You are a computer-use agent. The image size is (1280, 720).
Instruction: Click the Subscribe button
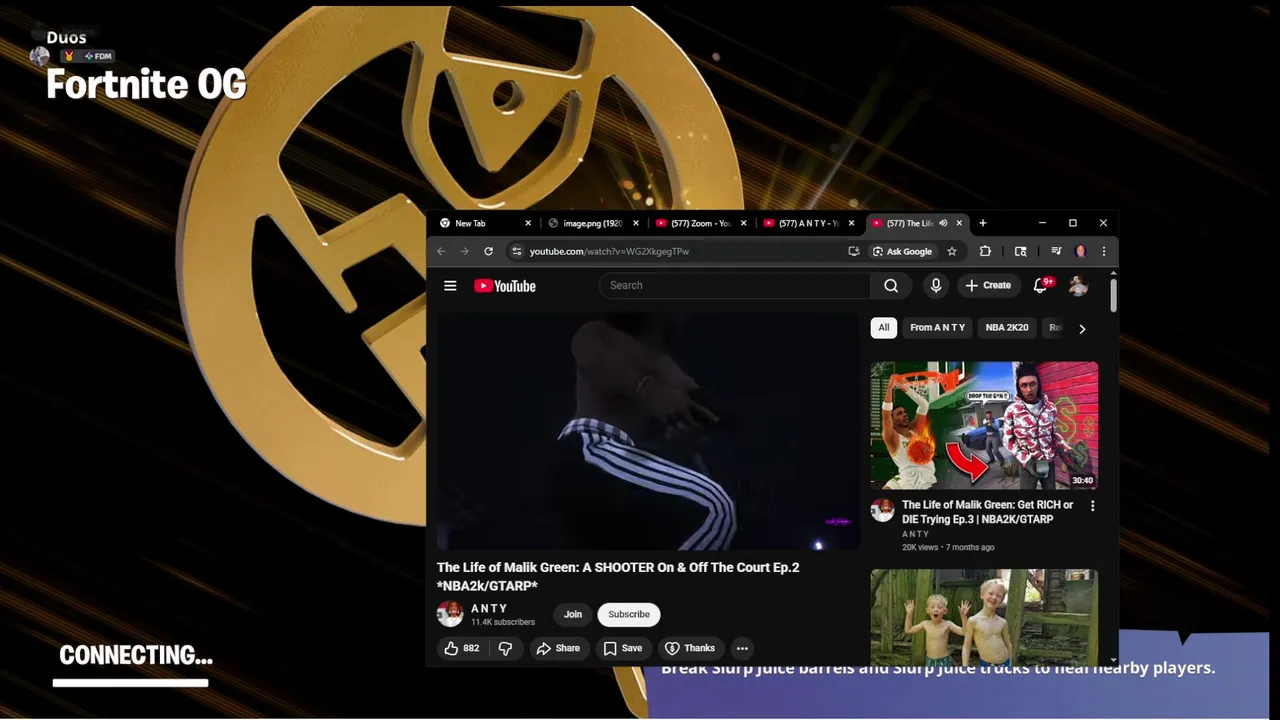pyautogui.click(x=629, y=614)
